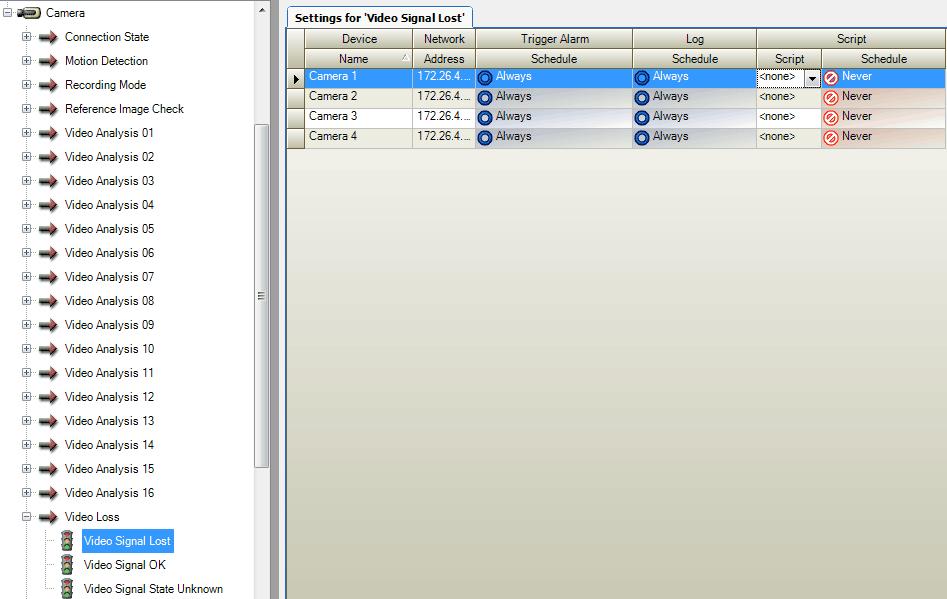Click the arrow icon beside Video Analysis 16
This screenshot has width=947, height=599.
tap(48, 493)
